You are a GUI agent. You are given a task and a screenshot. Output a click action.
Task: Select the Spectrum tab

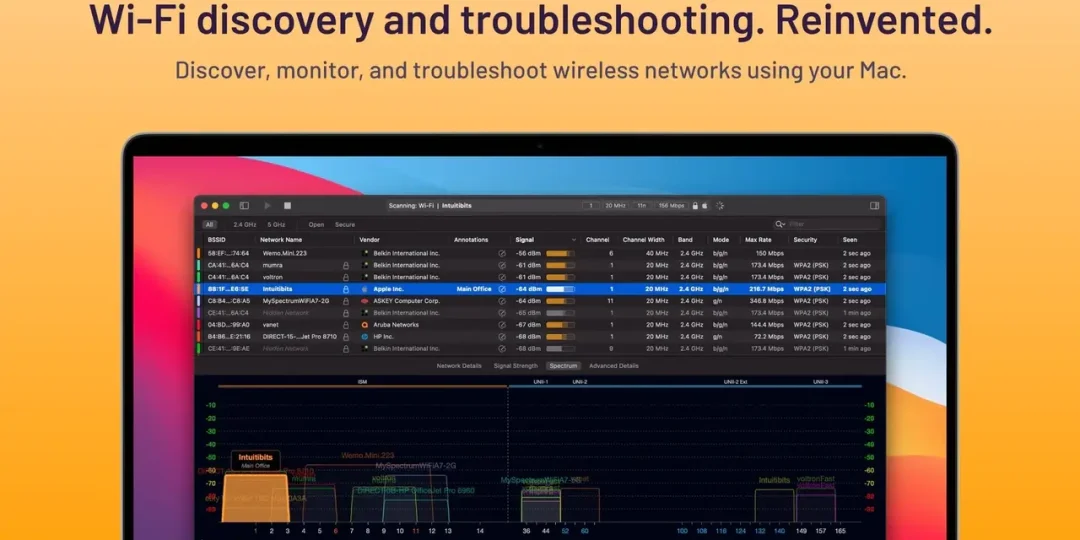coord(563,366)
